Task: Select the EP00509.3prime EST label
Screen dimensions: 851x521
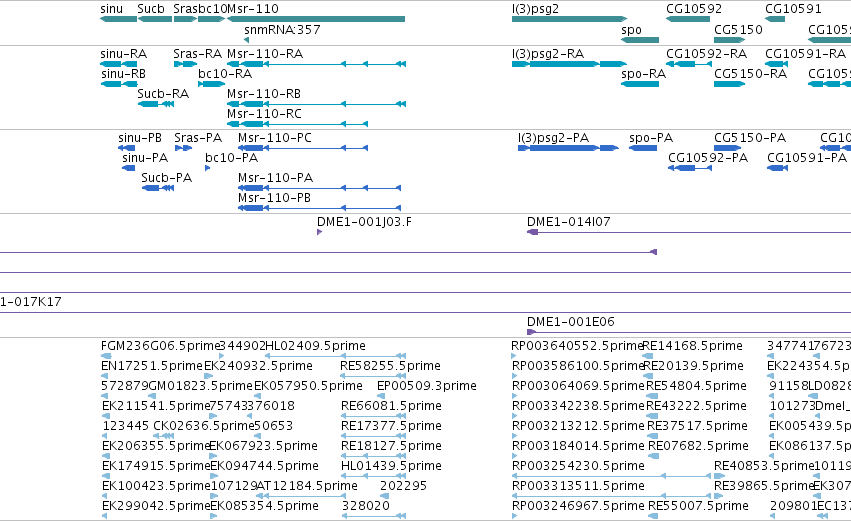Action: tap(427, 386)
